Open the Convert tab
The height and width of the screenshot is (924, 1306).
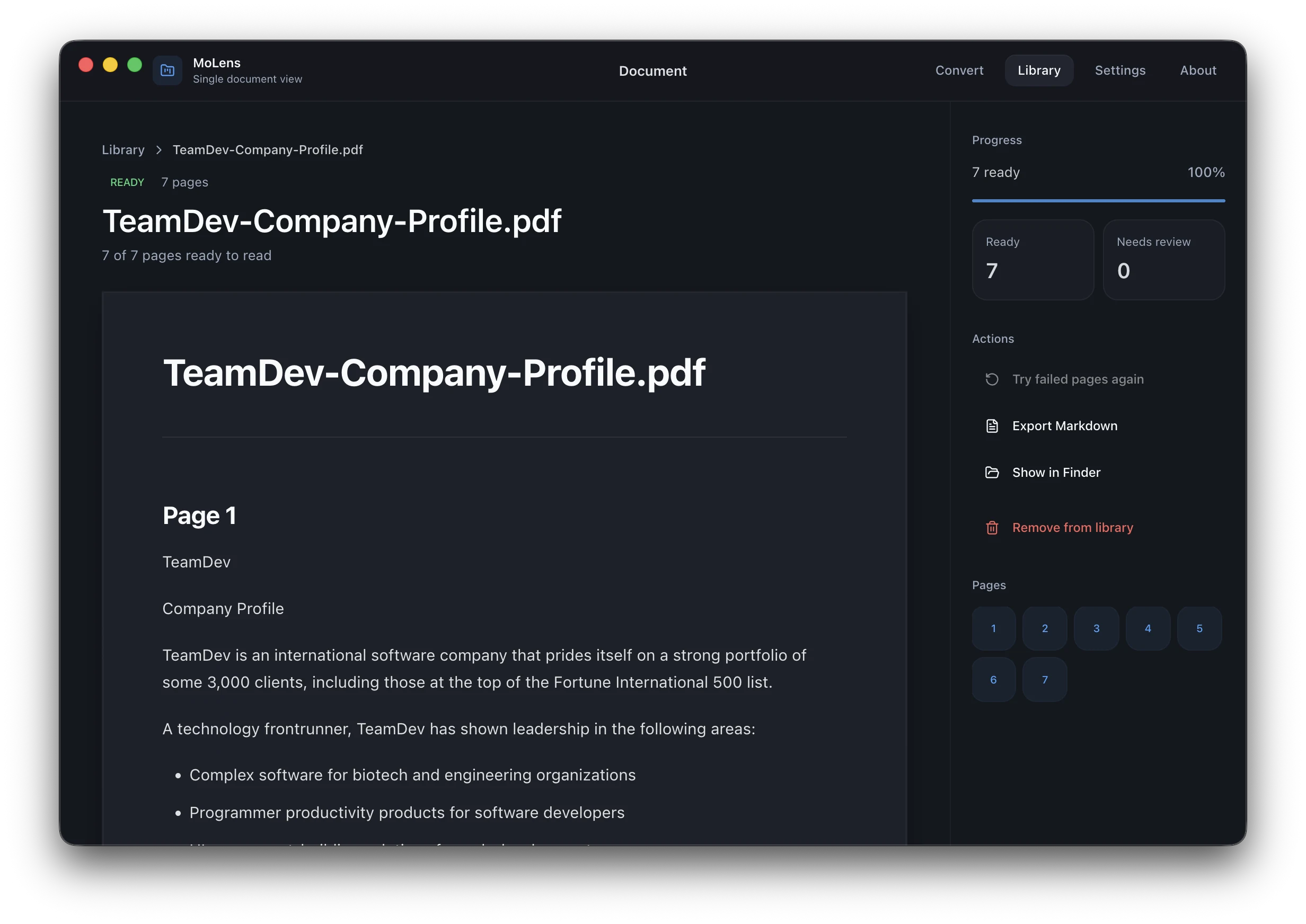click(x=959, y=70)
